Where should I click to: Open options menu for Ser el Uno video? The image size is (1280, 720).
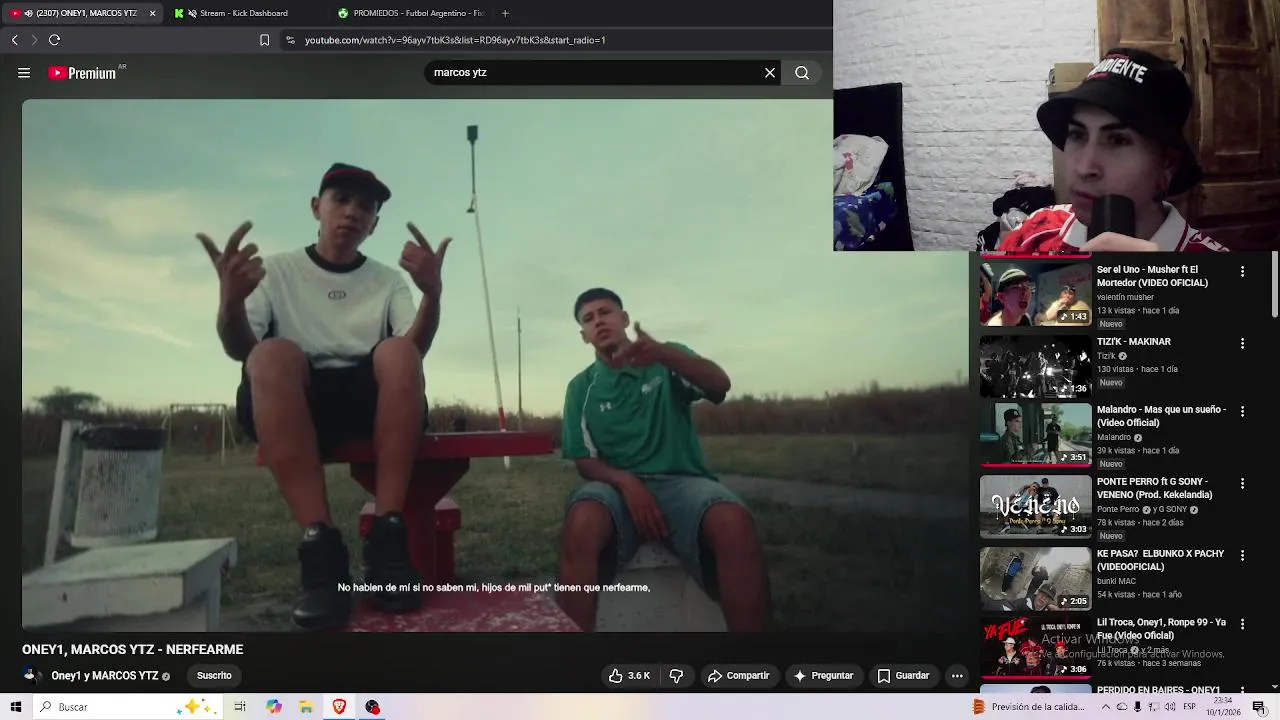(x=1242, y=271)
